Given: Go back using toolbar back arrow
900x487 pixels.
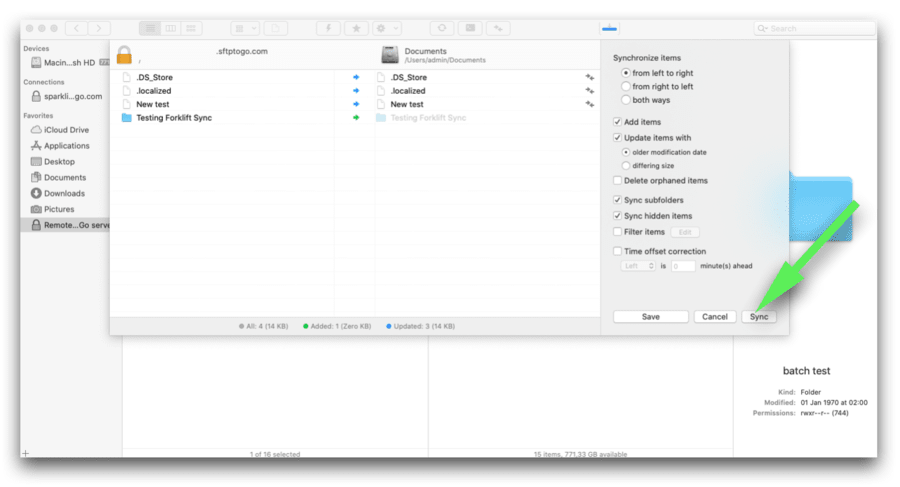Looking at the screenshot, I should [x=76, y=28].
